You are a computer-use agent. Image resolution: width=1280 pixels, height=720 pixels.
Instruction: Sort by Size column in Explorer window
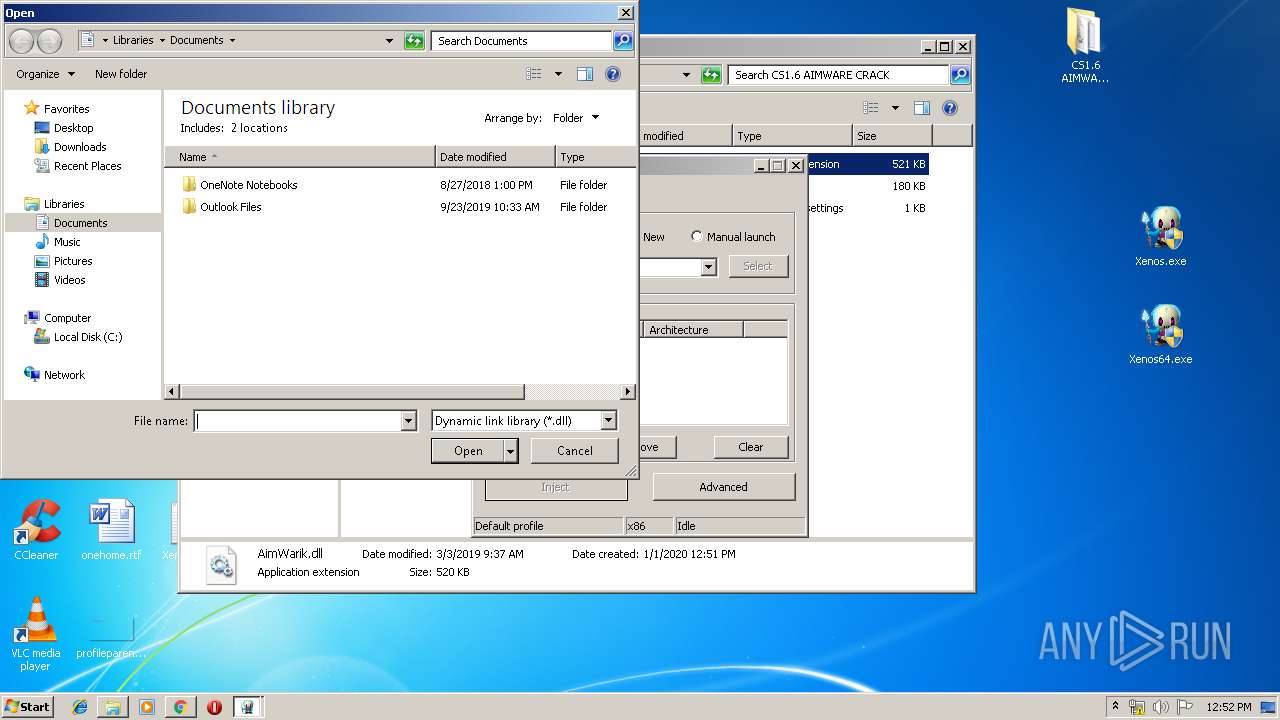point(892,136)
